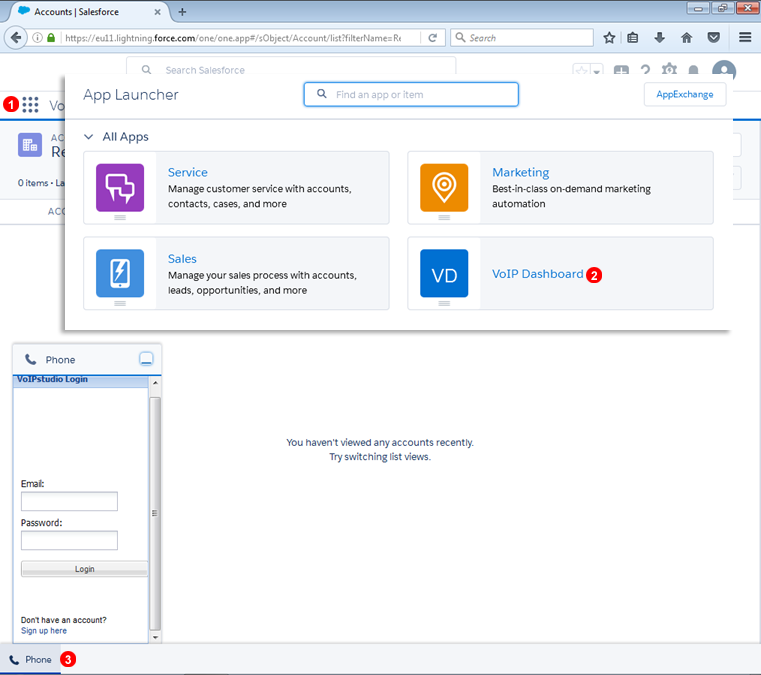Open the App Launcher waffle grid icon
The height and width of the screenshot is (675, 761).
coord(30,104)
